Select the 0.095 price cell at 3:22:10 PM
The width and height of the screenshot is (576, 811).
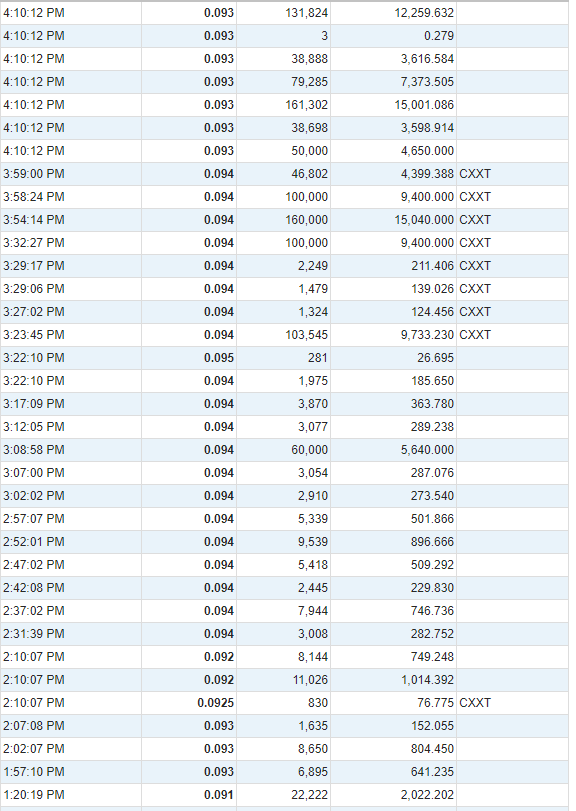[x=189, y=358]
